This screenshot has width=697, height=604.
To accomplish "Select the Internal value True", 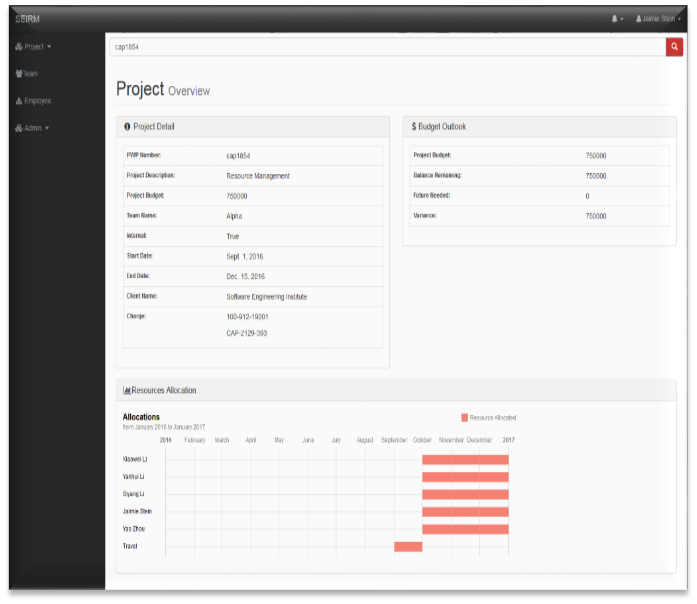I will click(x=232, y=236).
